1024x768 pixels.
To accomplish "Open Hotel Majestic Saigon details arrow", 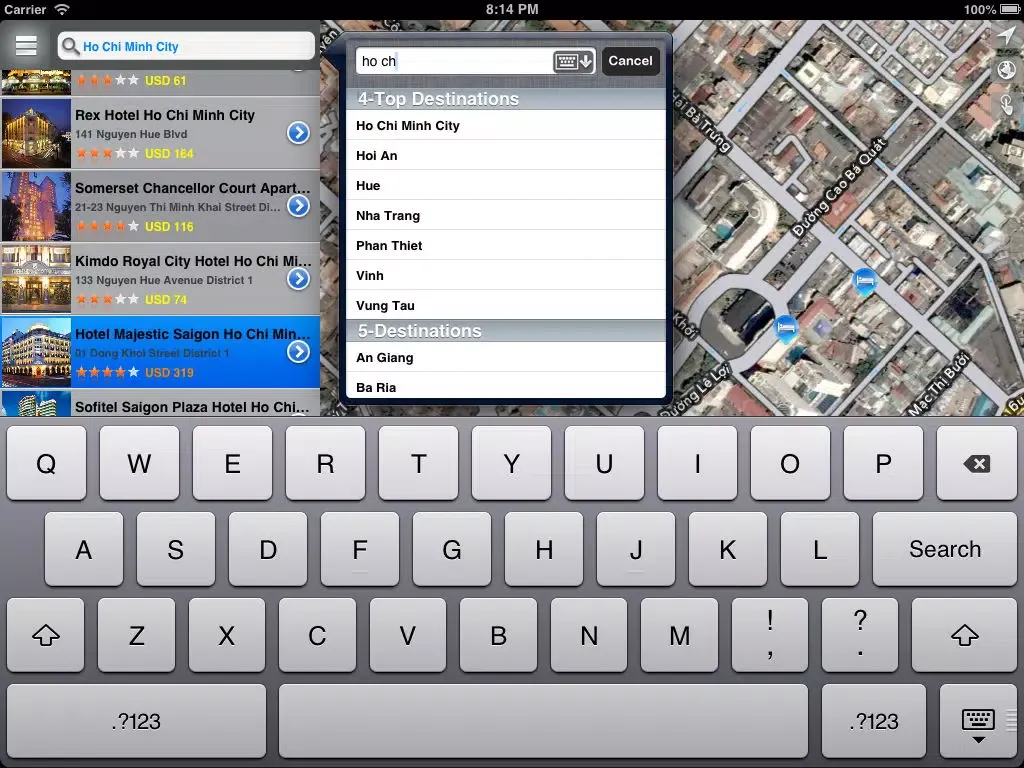I will 298,352.
